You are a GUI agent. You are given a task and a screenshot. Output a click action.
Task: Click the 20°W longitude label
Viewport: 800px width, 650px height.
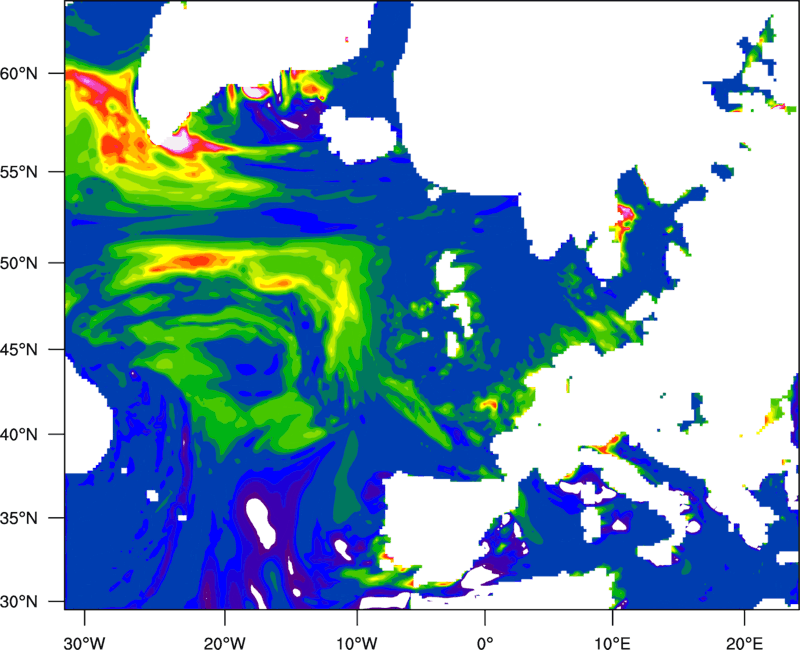(x=224, y=643)
